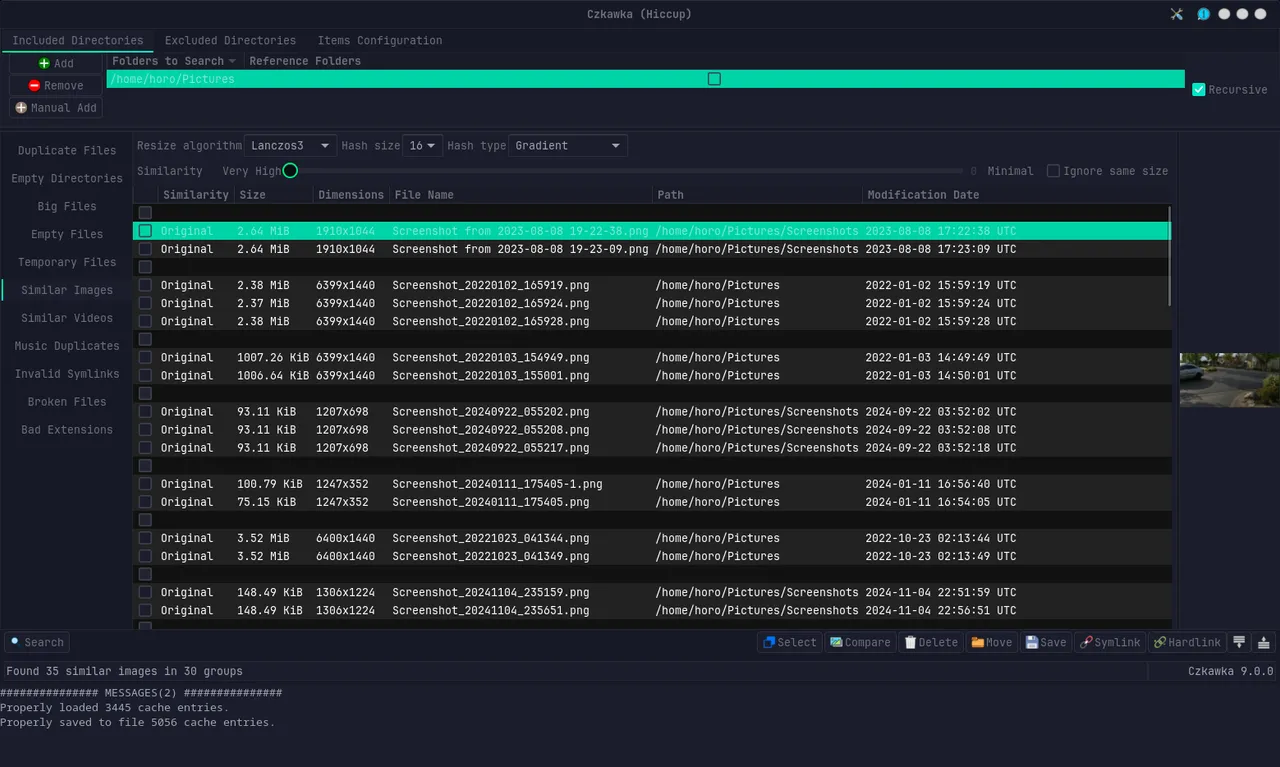Open the settings wrench-and-screwdriver icon

(1177, 14)
